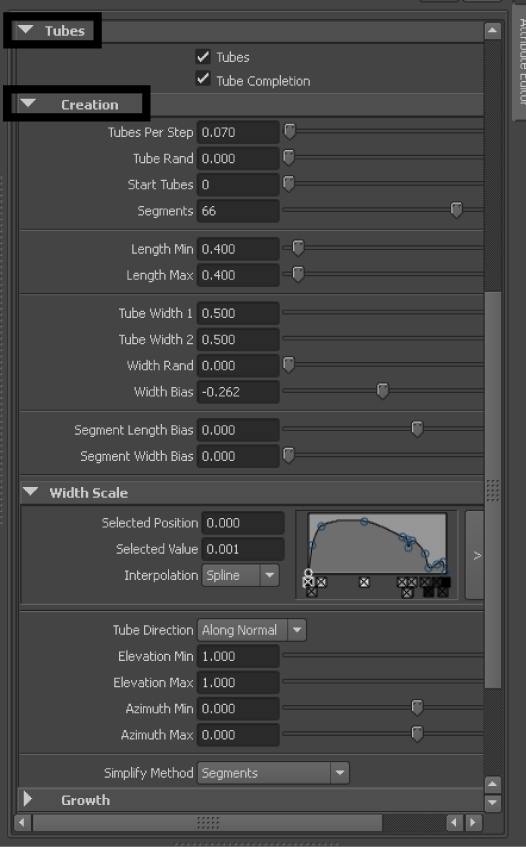Click the horizontal scrollbar right arrow
This screenshot has width=526, height=847.
[x=474, y=823]
